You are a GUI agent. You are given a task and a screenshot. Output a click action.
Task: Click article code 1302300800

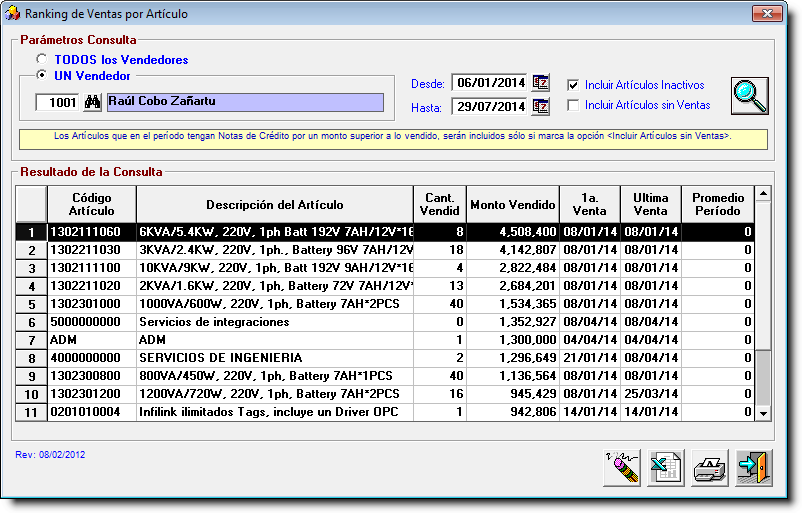[92, 375]
